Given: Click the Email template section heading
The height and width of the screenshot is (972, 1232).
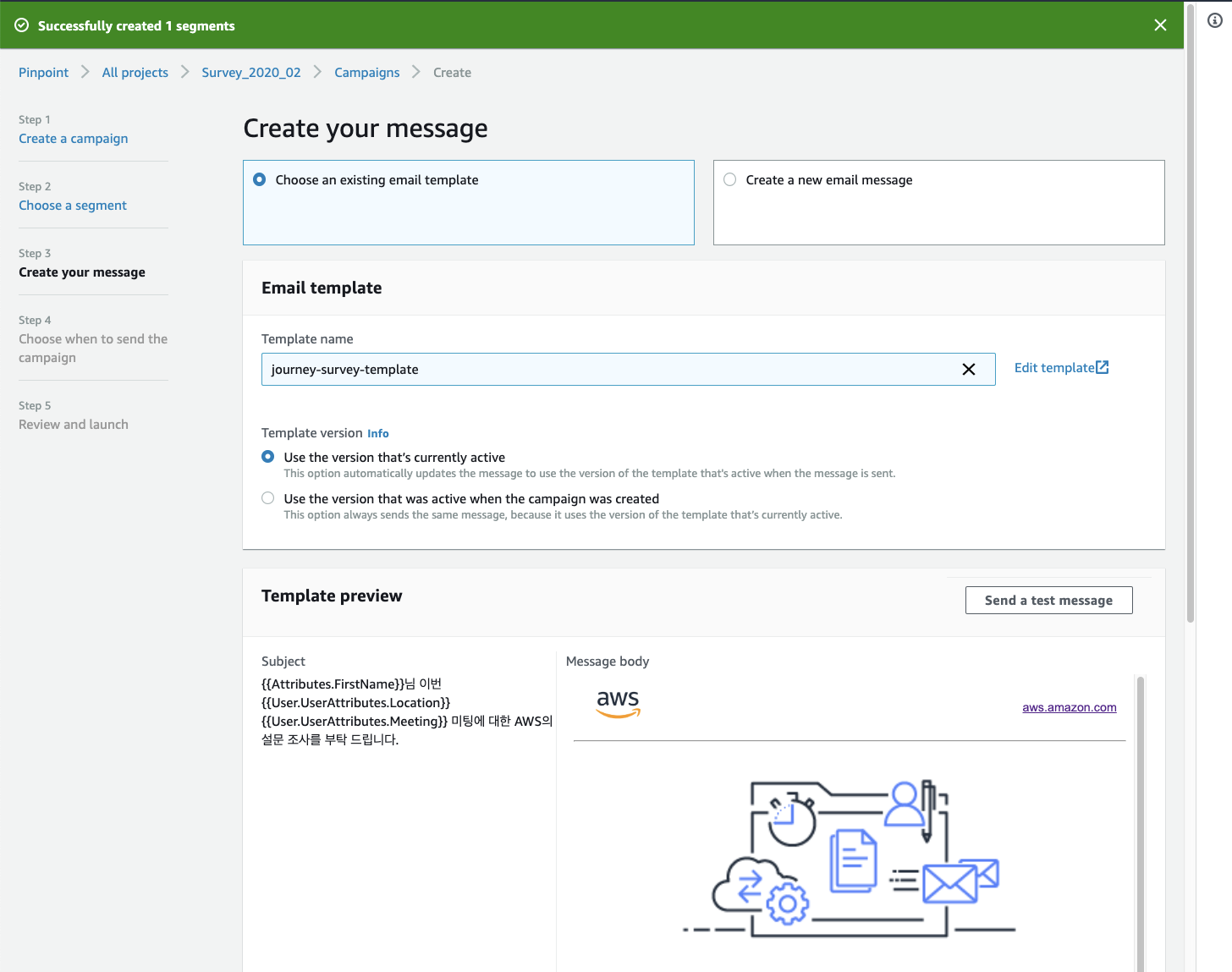Looking at the screenshot, I should tap(322, 288).
